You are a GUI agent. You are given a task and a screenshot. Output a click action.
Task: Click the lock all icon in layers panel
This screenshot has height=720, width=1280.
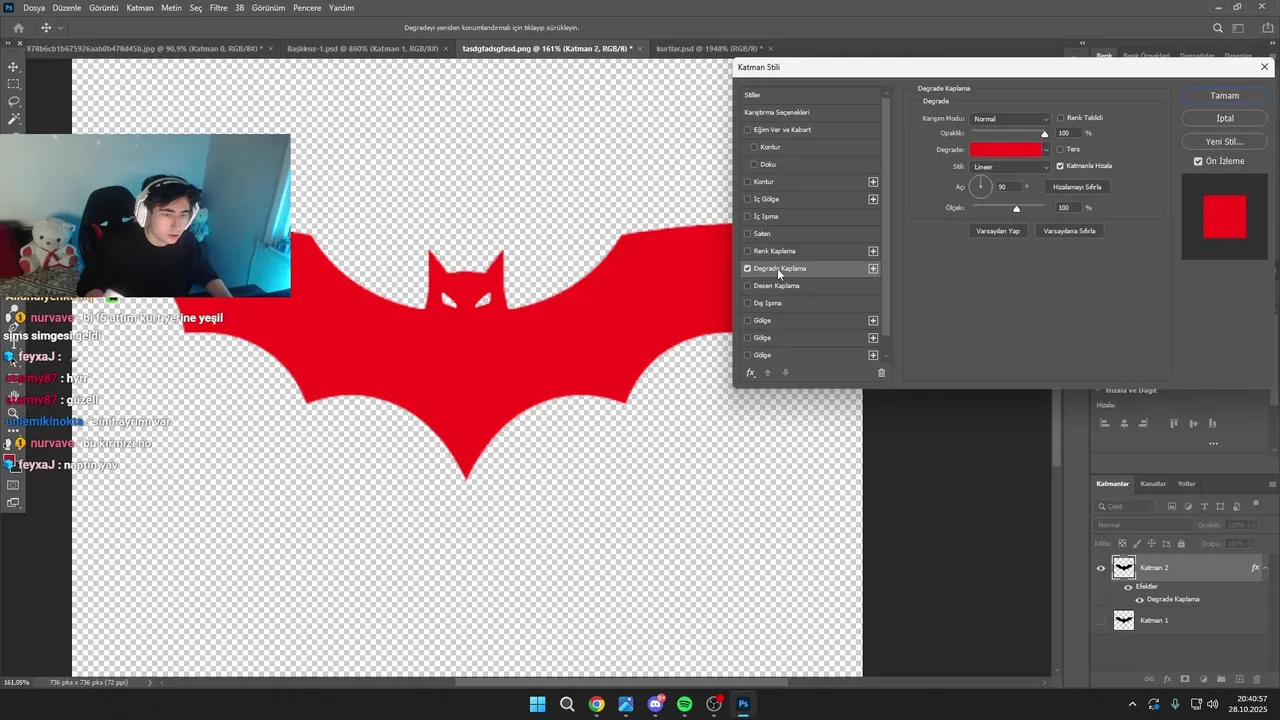point(1181,543)
